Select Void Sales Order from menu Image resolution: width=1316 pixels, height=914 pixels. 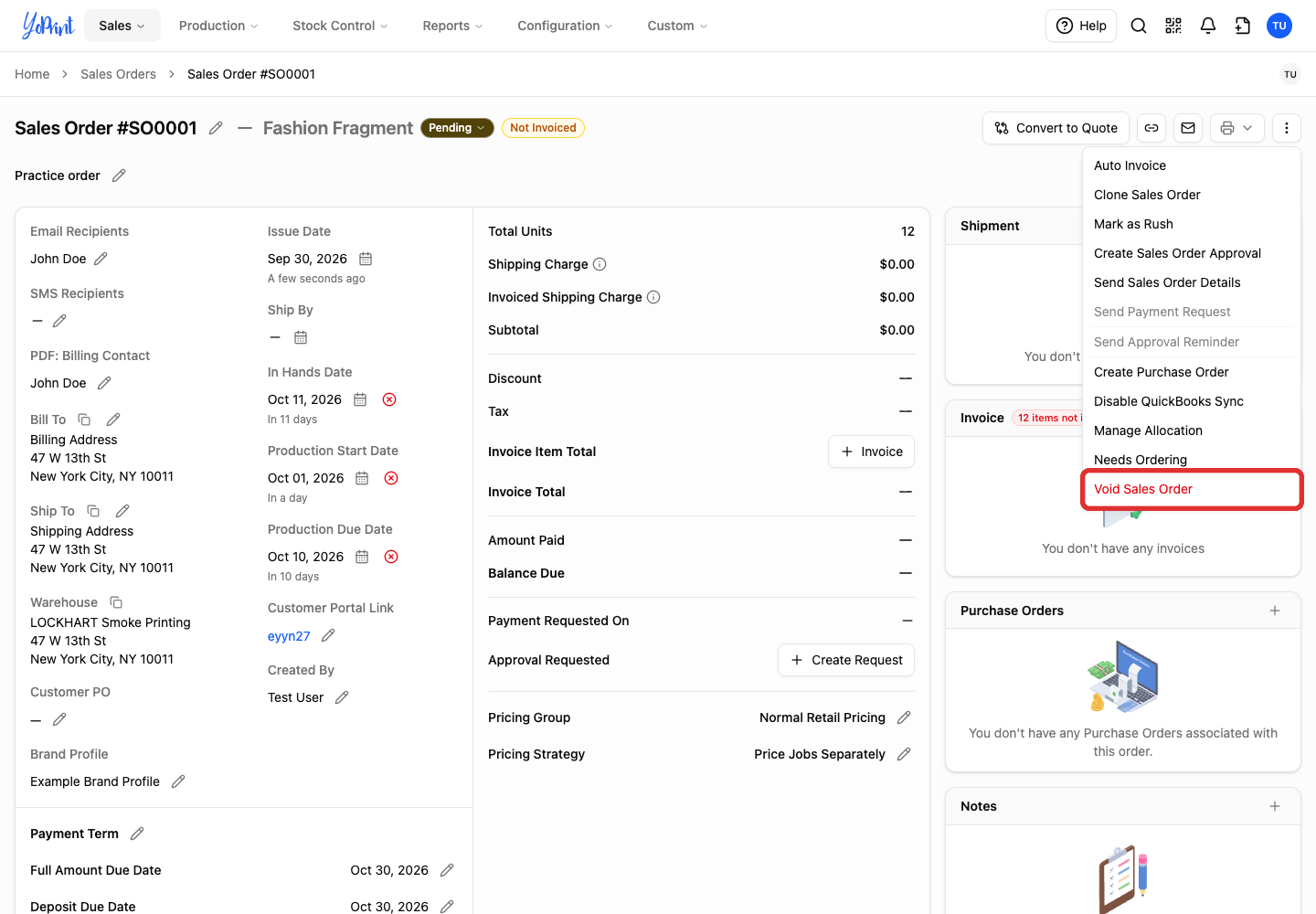1192,489
